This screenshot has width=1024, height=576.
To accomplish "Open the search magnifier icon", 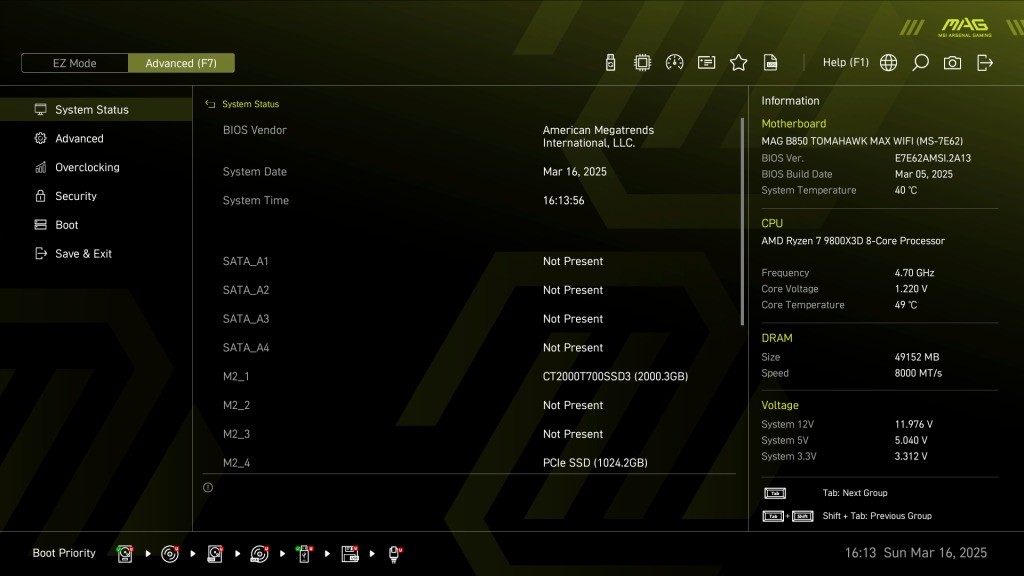I will tap(920, 63).
